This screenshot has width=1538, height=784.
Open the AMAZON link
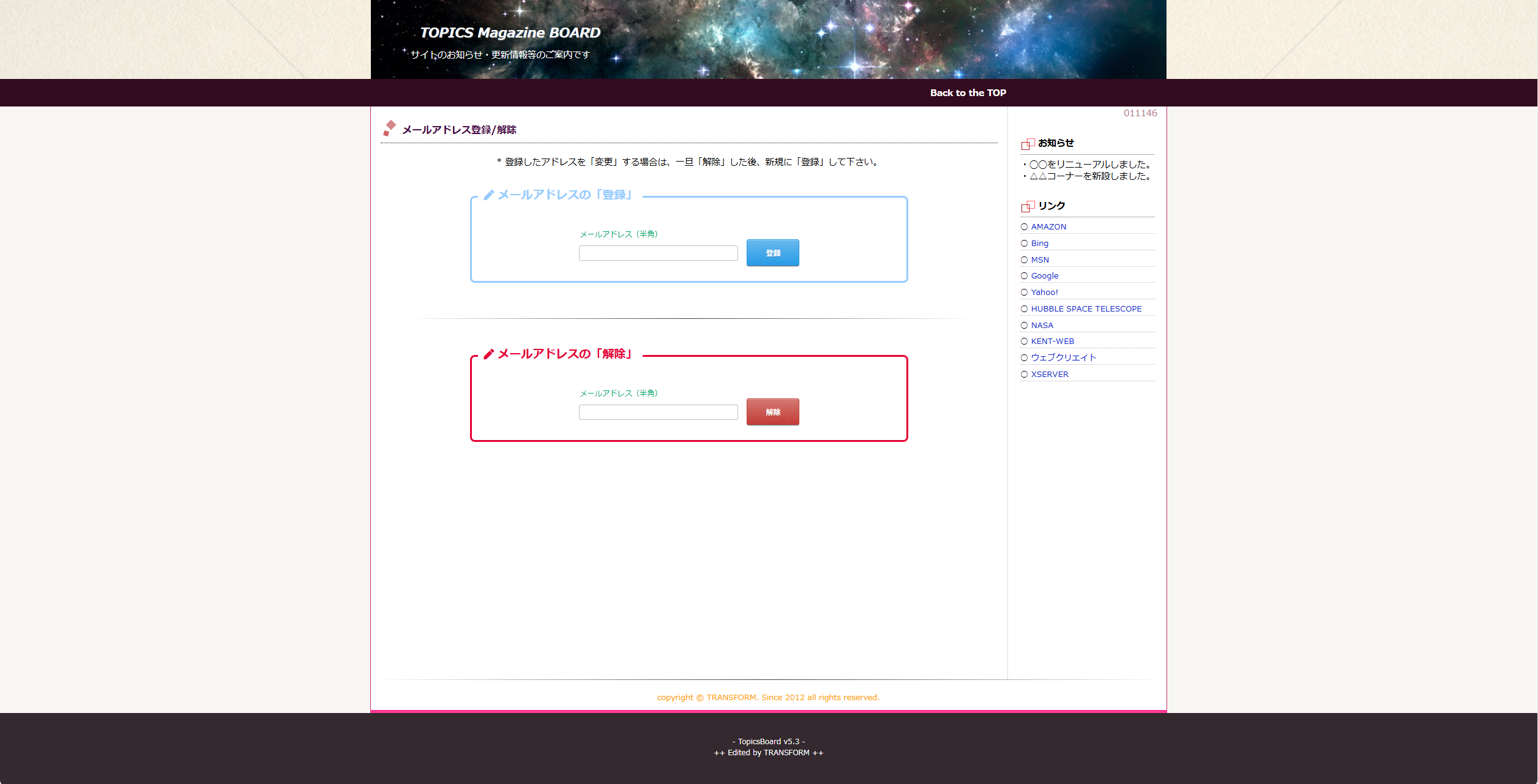(x=1048, y=227)
